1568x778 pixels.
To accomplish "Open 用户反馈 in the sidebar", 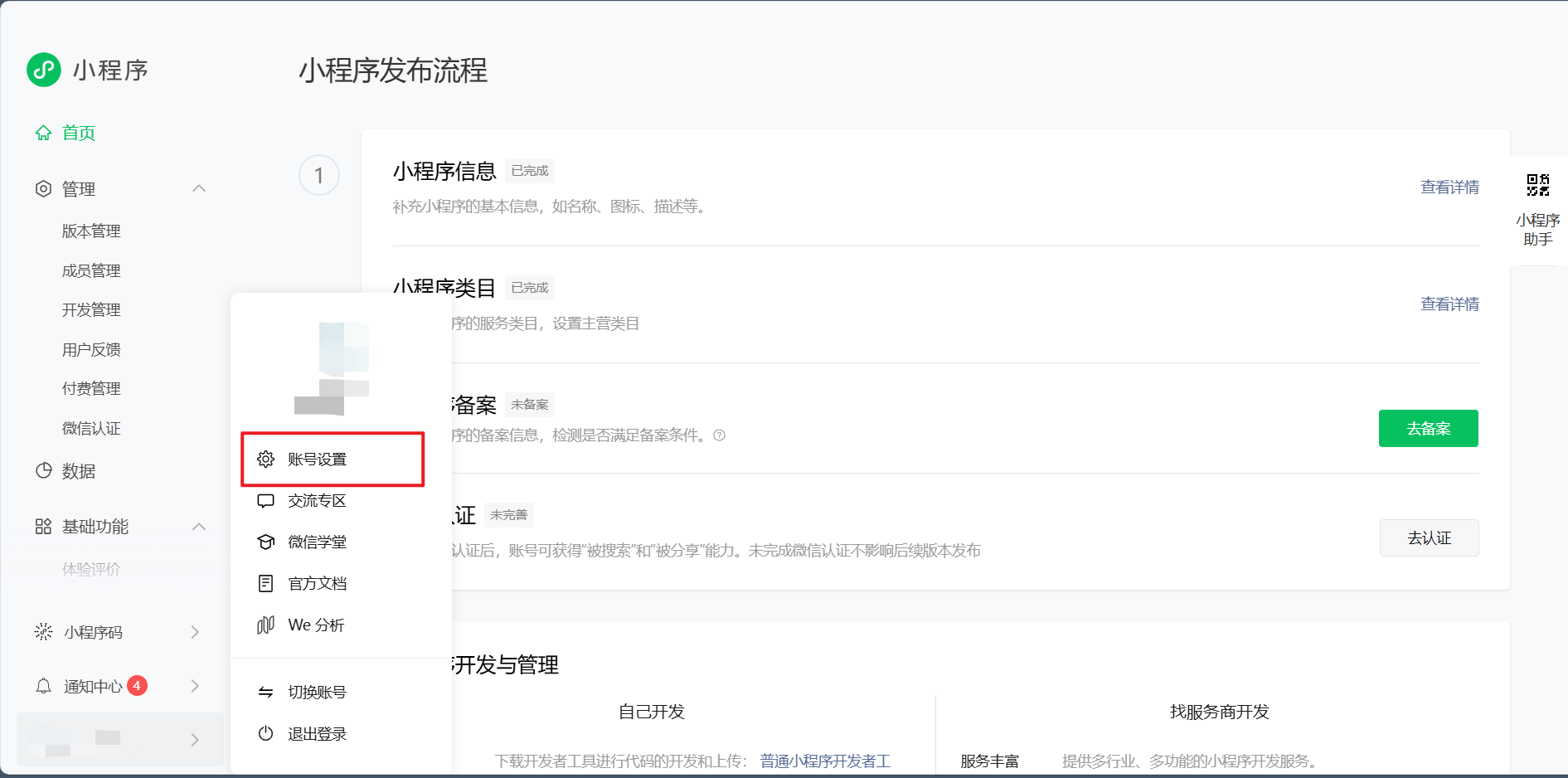I will (x=91, y=350).
